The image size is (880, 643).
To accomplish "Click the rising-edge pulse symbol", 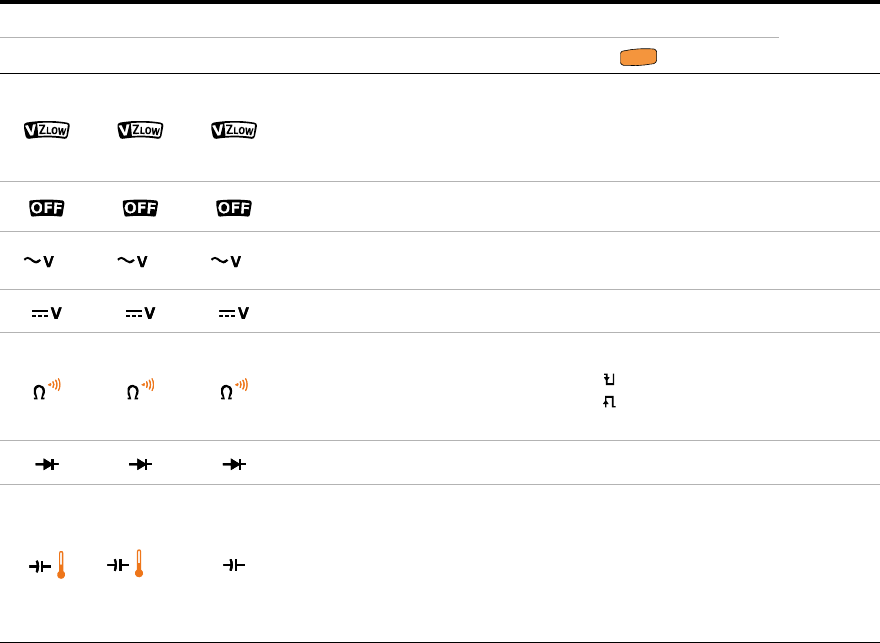I will 608,401.
